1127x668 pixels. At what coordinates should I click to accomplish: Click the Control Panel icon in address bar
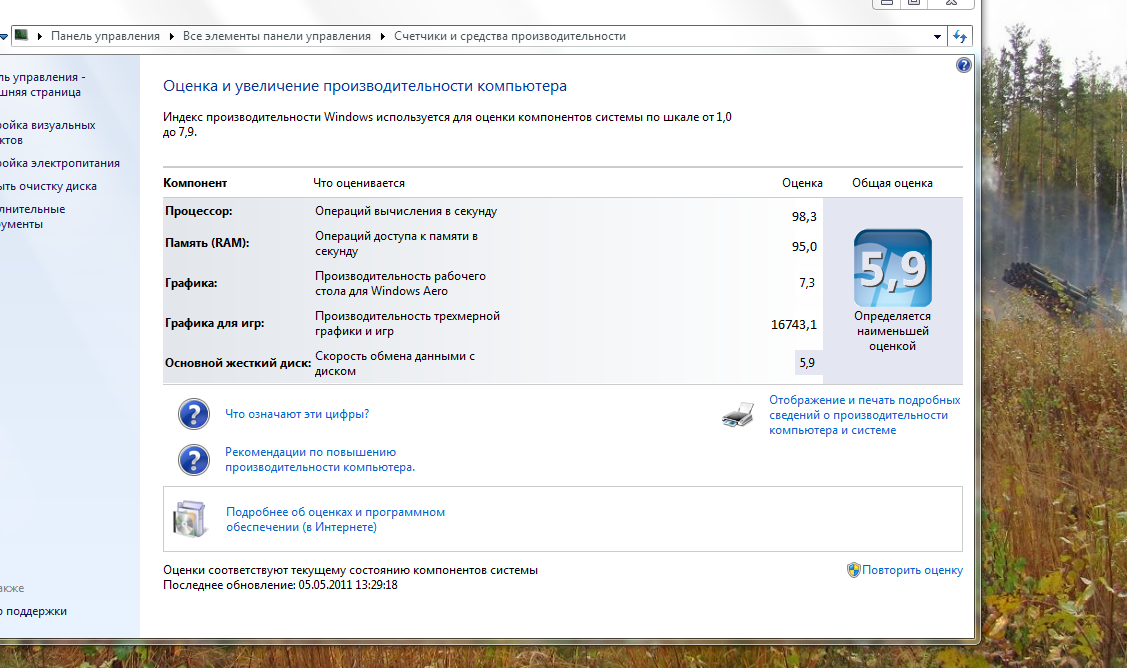click(x=21, y=36)
